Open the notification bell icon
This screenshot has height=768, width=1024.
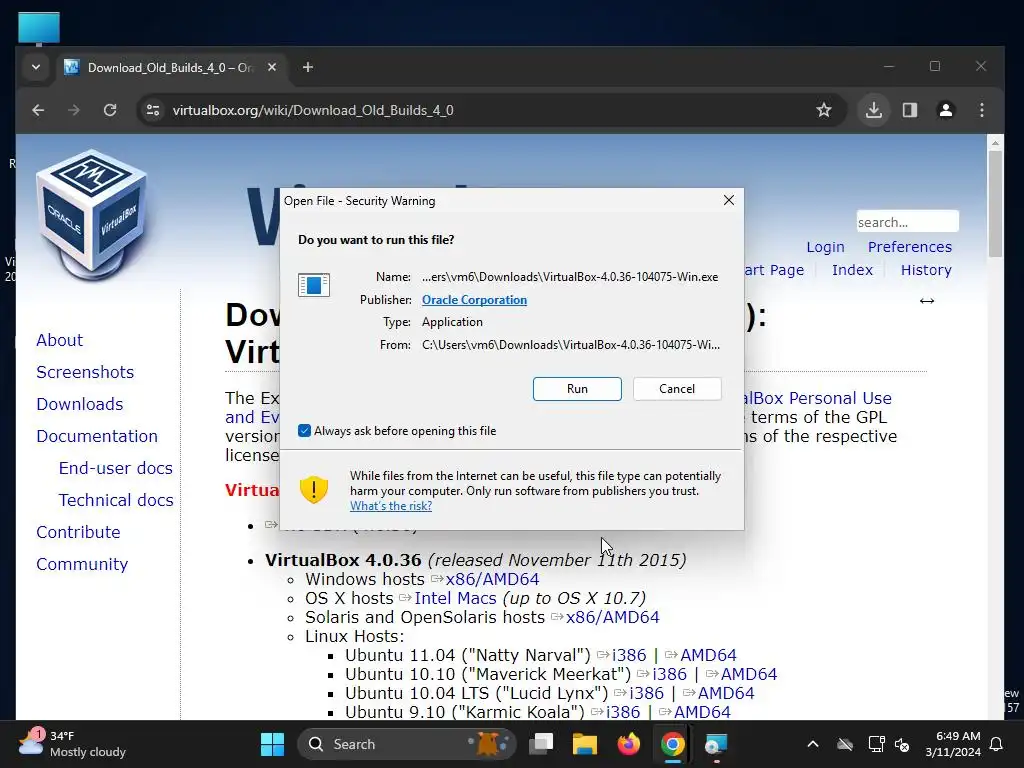[997, 744]
